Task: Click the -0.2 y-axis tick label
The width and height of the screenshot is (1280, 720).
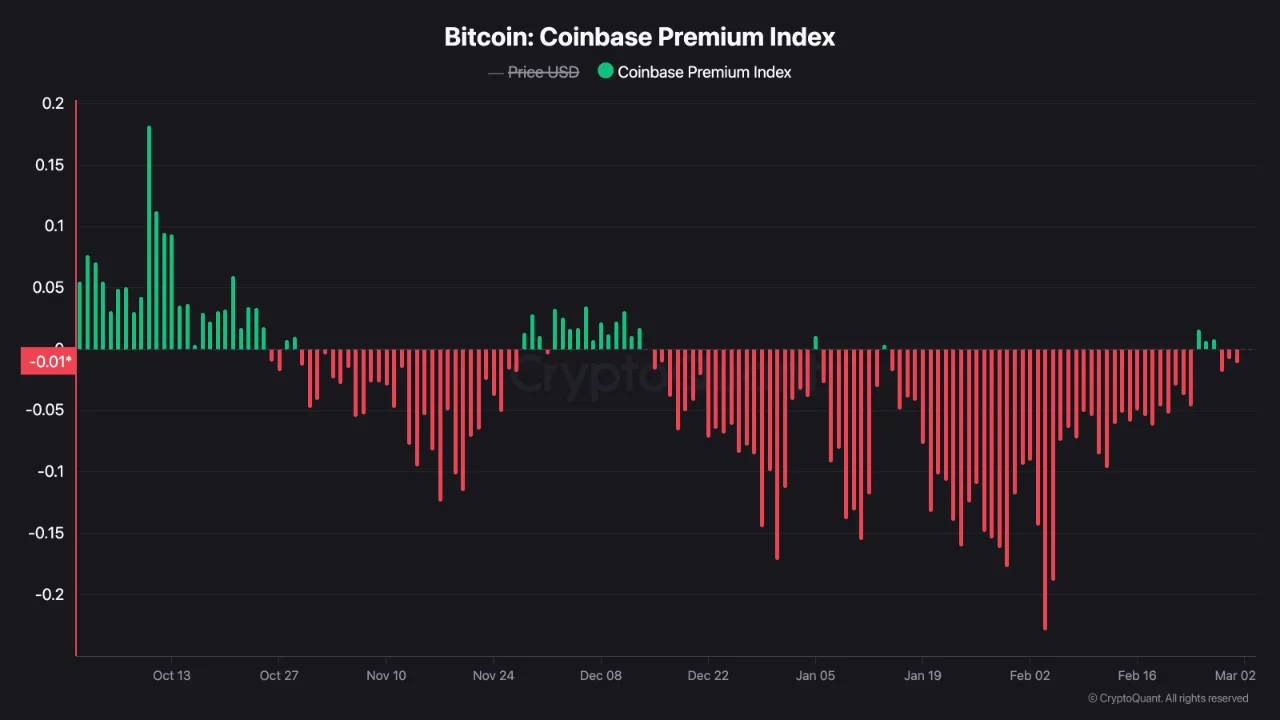Action: click(50, 594)
